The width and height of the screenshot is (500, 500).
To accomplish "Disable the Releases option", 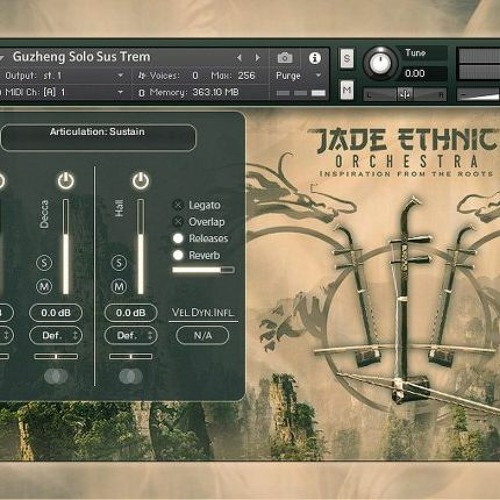I will point(178,238).
